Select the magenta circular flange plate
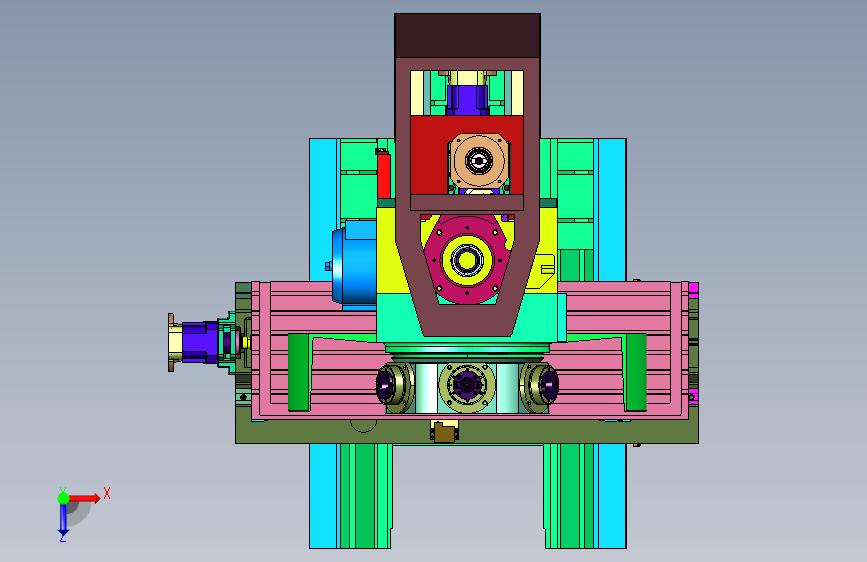Viewport: 867px width, 562px height. 467,260
